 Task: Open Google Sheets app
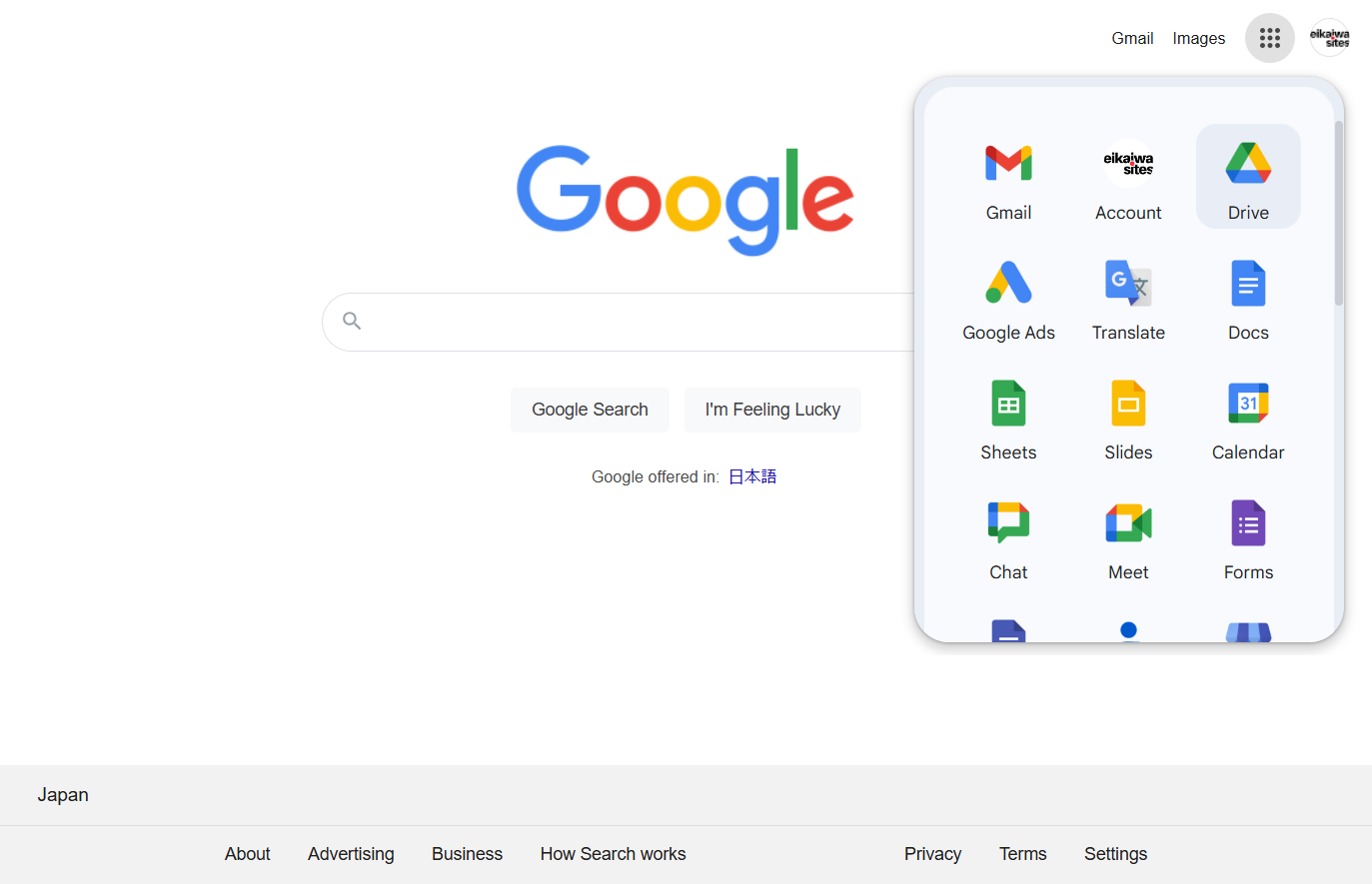pyautogui.click(x=1008, y=417)
